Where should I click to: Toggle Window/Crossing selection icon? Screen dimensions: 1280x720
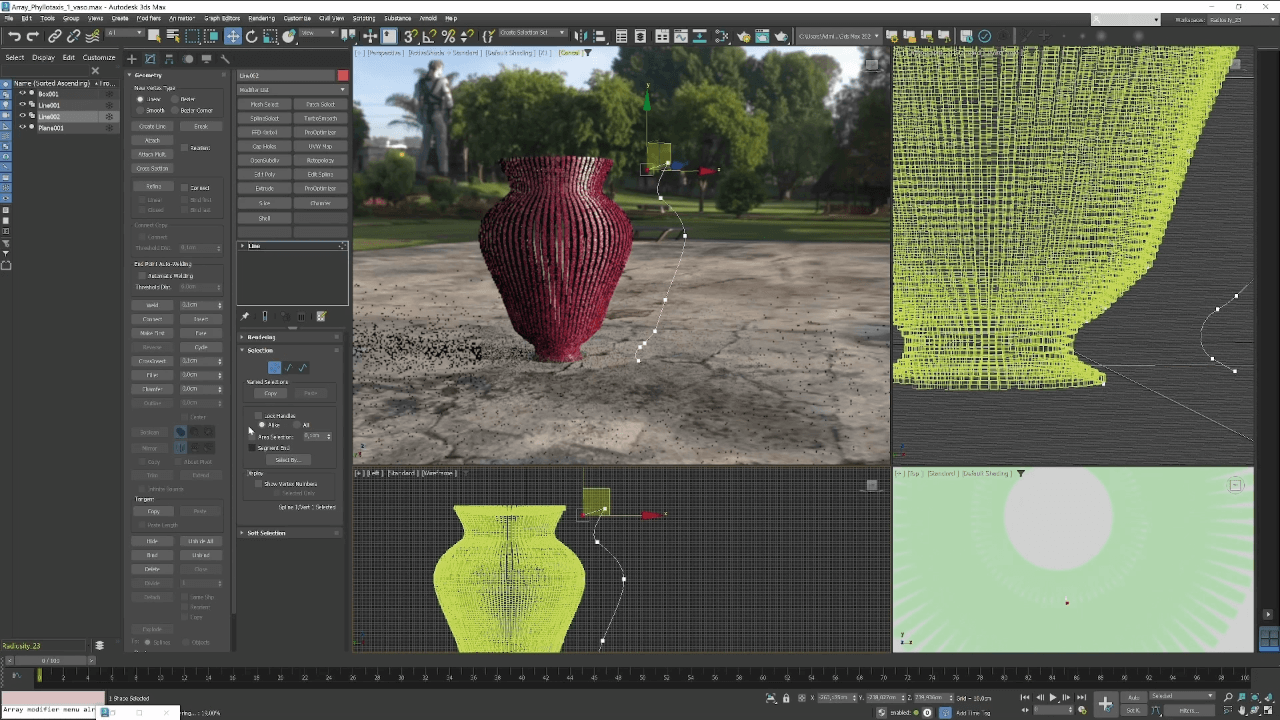(x=212, y=36)
